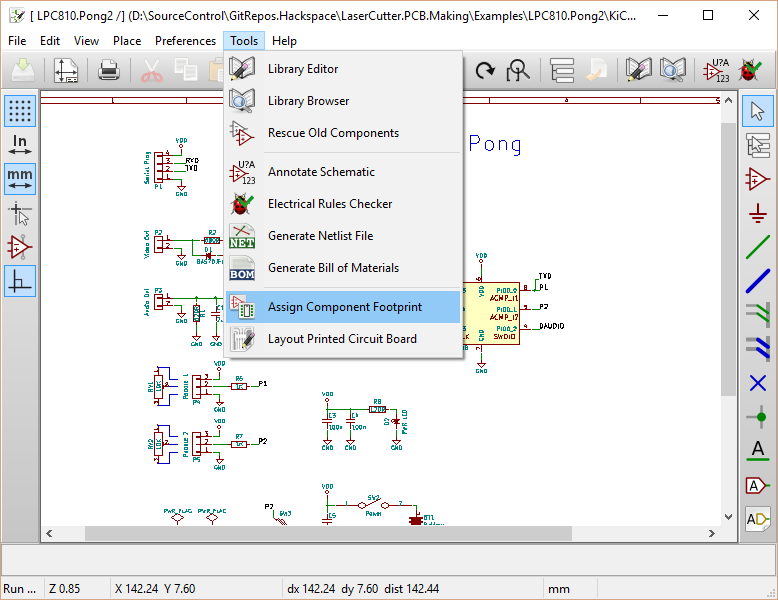Open page settings toolbar icon
The height and width of the screenshot is (600, 778).
click(x=66, y=70)
